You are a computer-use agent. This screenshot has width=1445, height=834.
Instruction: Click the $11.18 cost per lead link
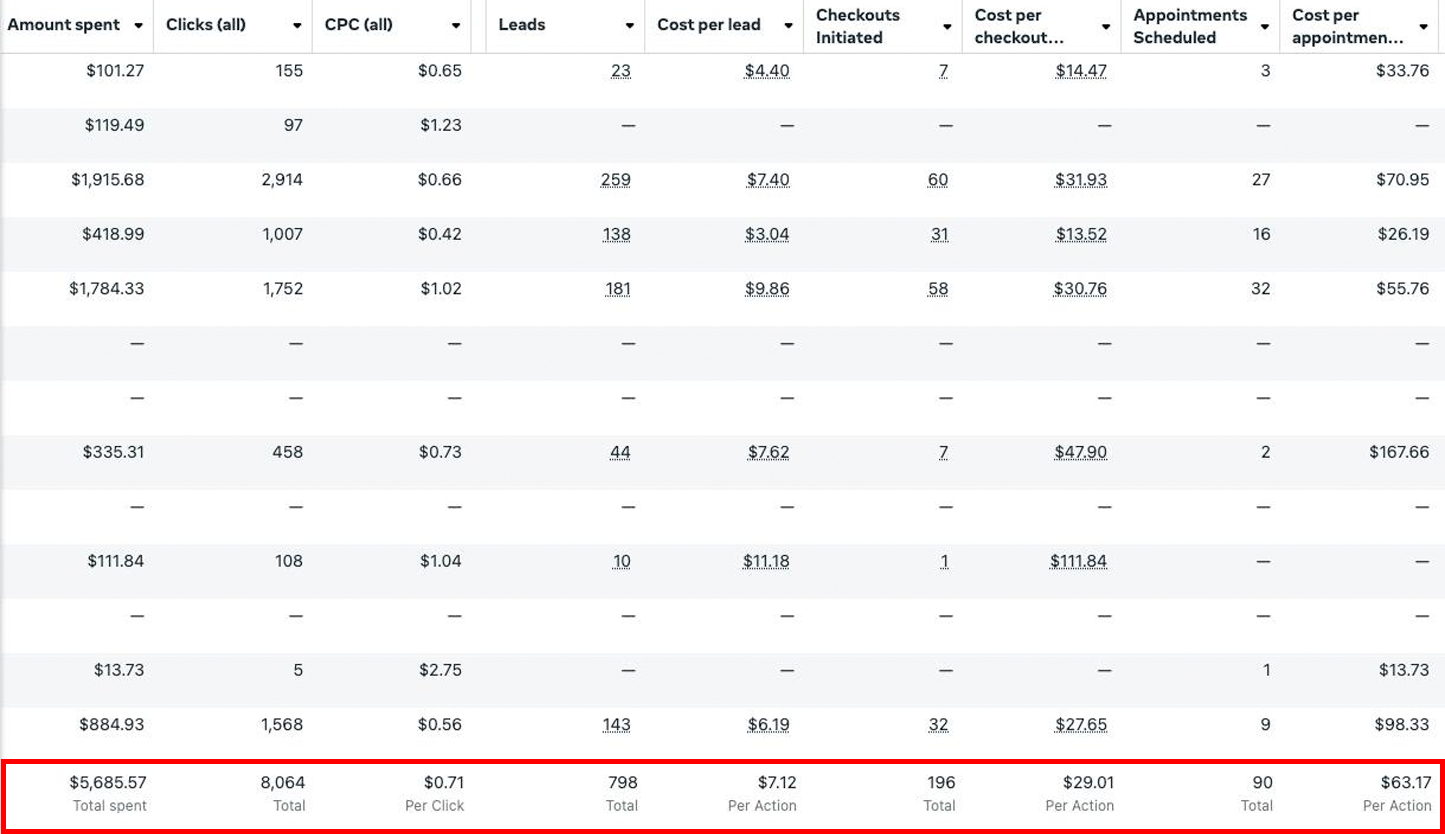(765, 561)
